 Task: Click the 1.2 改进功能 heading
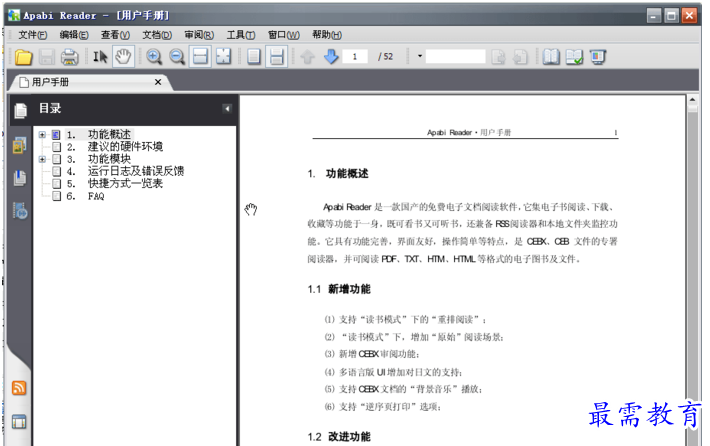pyautogui.click(x=339, y=436)
